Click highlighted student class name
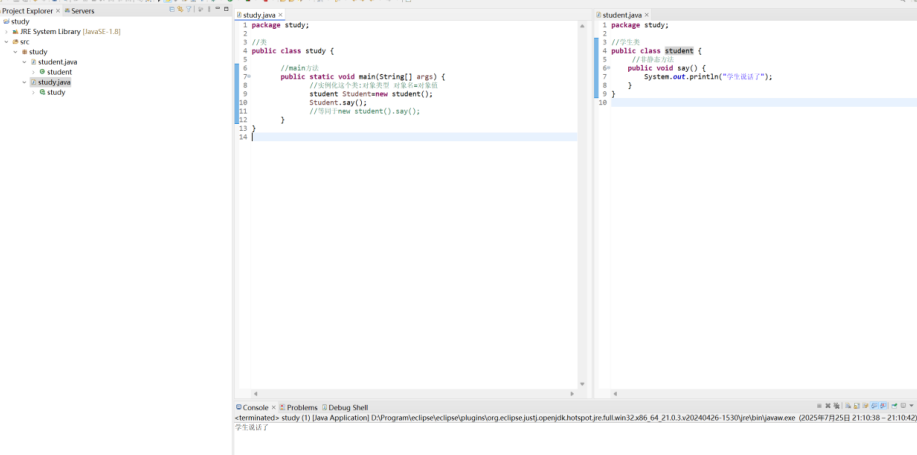This screenshot has width=917, height=455. pyautogui.click(x=679, y=51)
